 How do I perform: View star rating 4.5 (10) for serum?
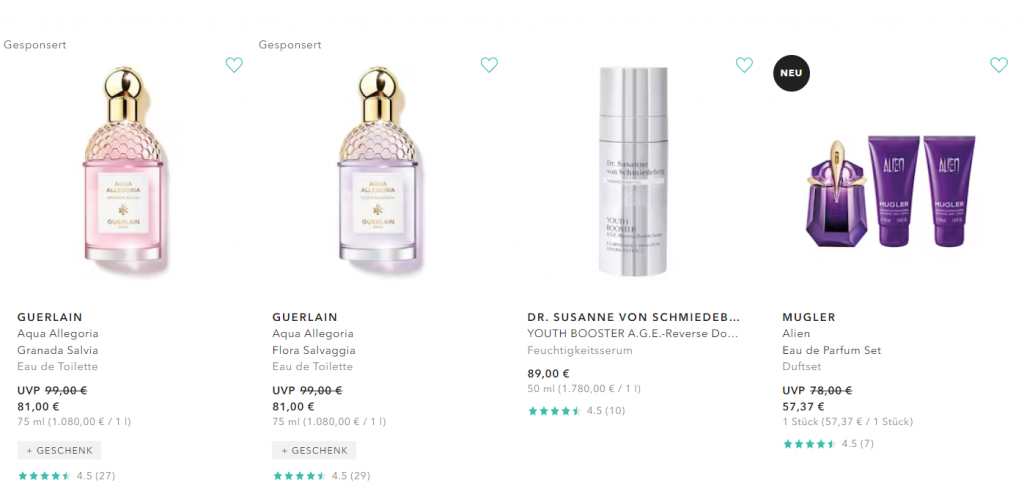[576, 411]
